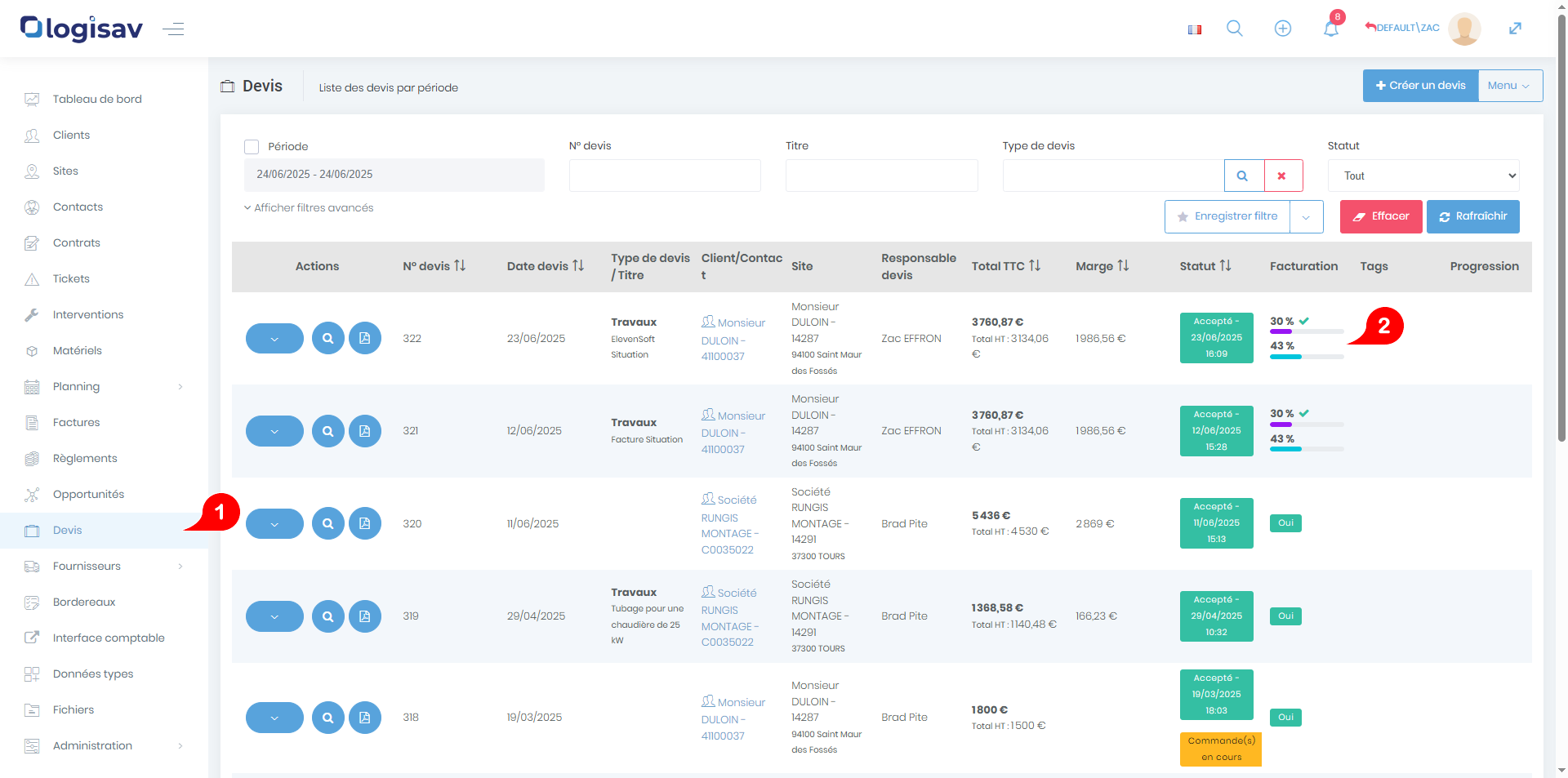This screenshot has height=778, width=1568.
Task: Sort by Statut arrows
Action: click(1225, 266)
